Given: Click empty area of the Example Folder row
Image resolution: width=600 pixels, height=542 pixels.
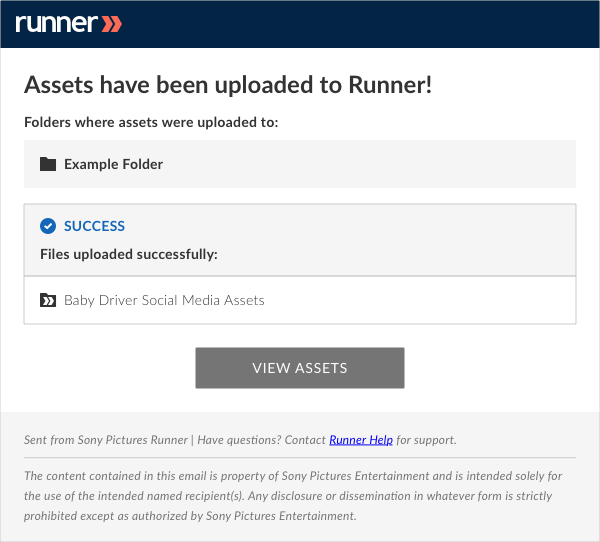Looking at the screenshot, I should (367, 164).
